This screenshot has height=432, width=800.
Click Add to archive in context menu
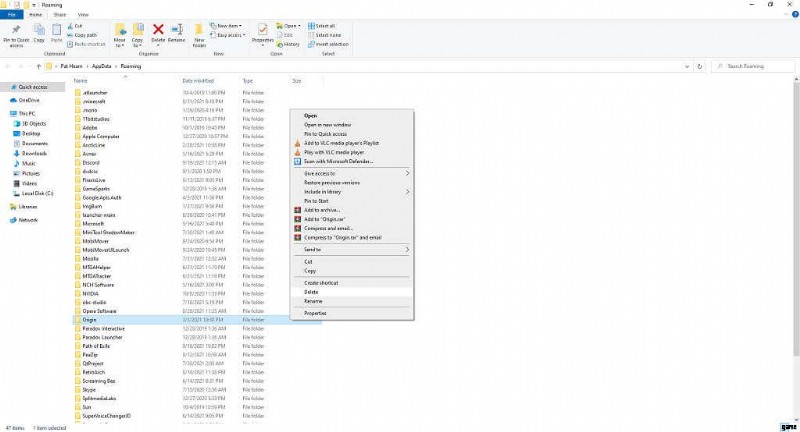click(x=352, y=210)
